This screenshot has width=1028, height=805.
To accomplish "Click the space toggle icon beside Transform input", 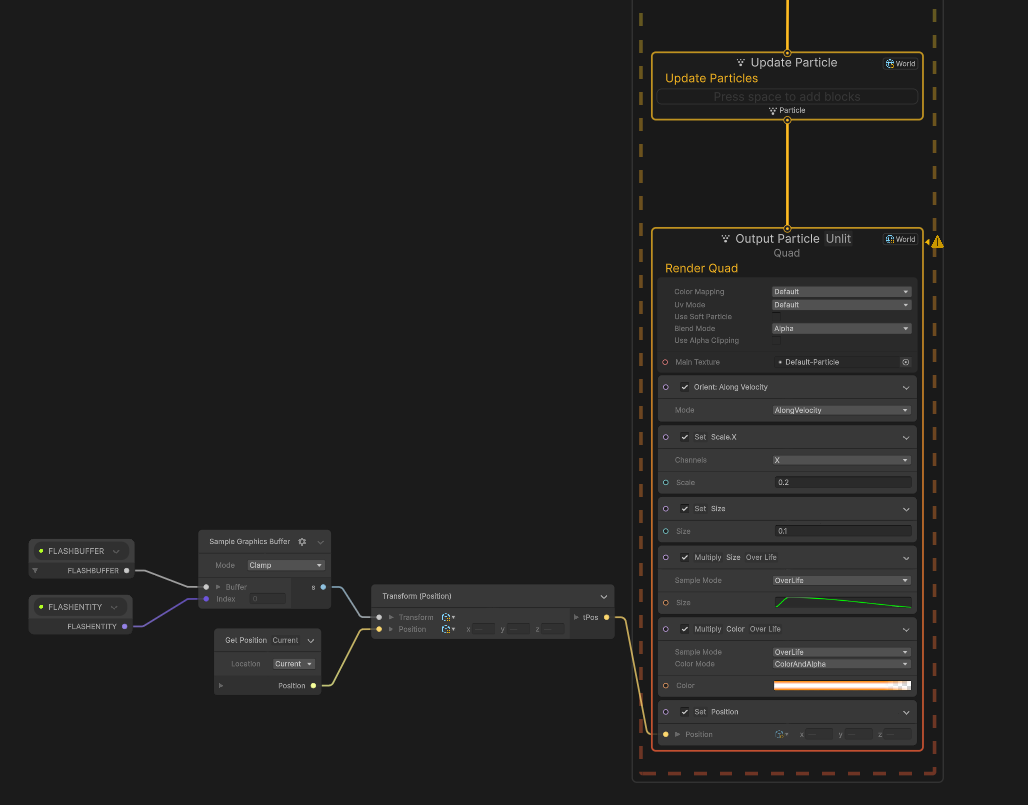I will 448,617.
